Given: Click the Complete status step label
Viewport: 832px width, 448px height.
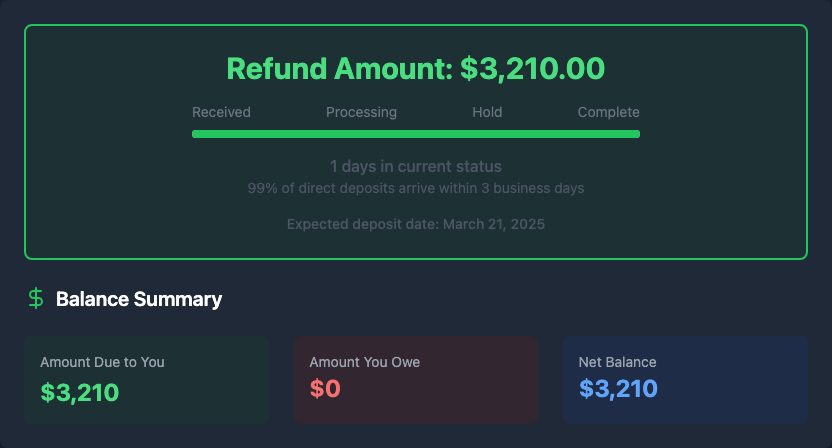Looking at the screenshot, I should pyautogui.click(x=608, y=112).
